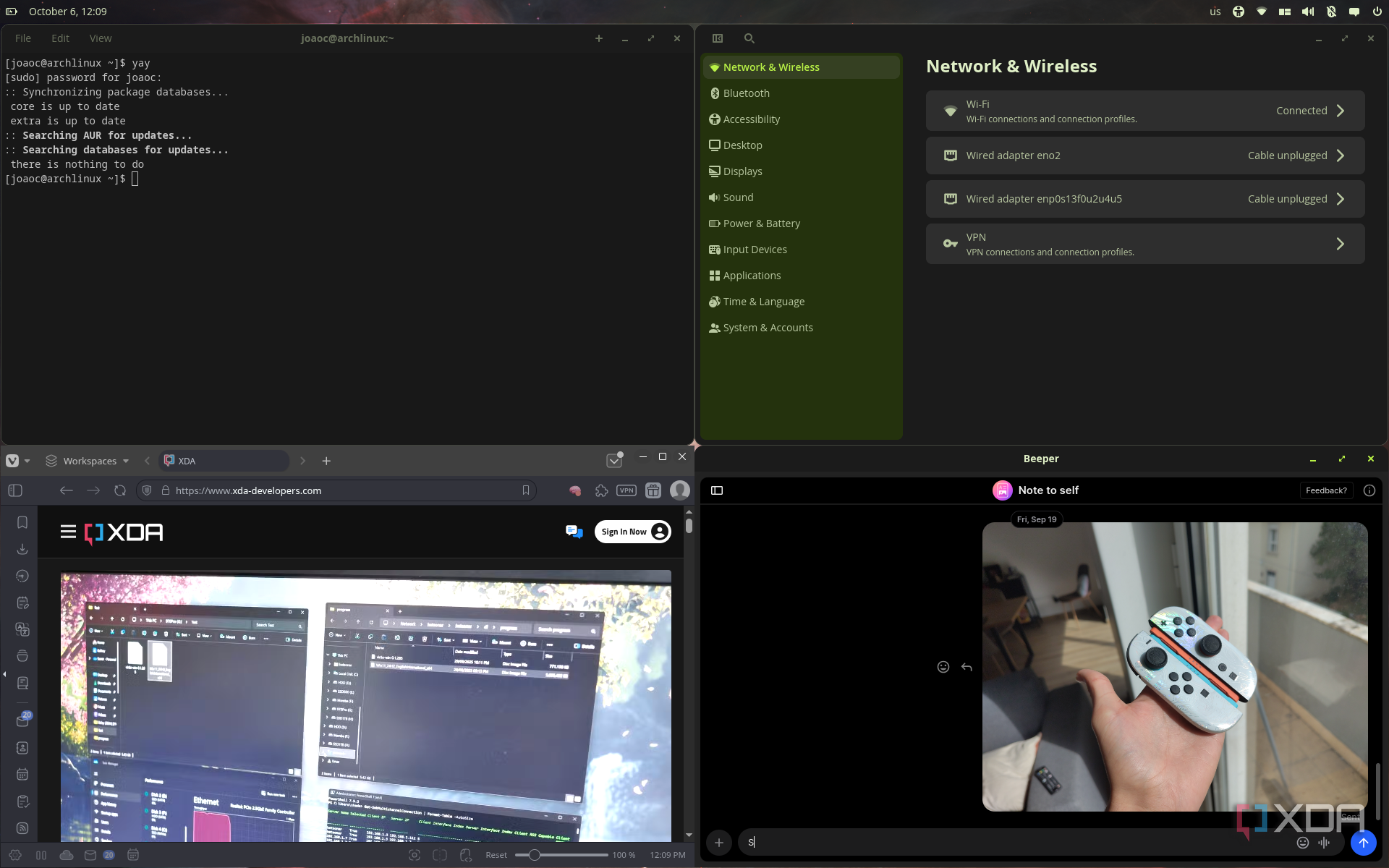Image resolution: width=1389 pixels, height=868 pixels.
Task: Open Input Devices settings category
Action: [801, 250]
